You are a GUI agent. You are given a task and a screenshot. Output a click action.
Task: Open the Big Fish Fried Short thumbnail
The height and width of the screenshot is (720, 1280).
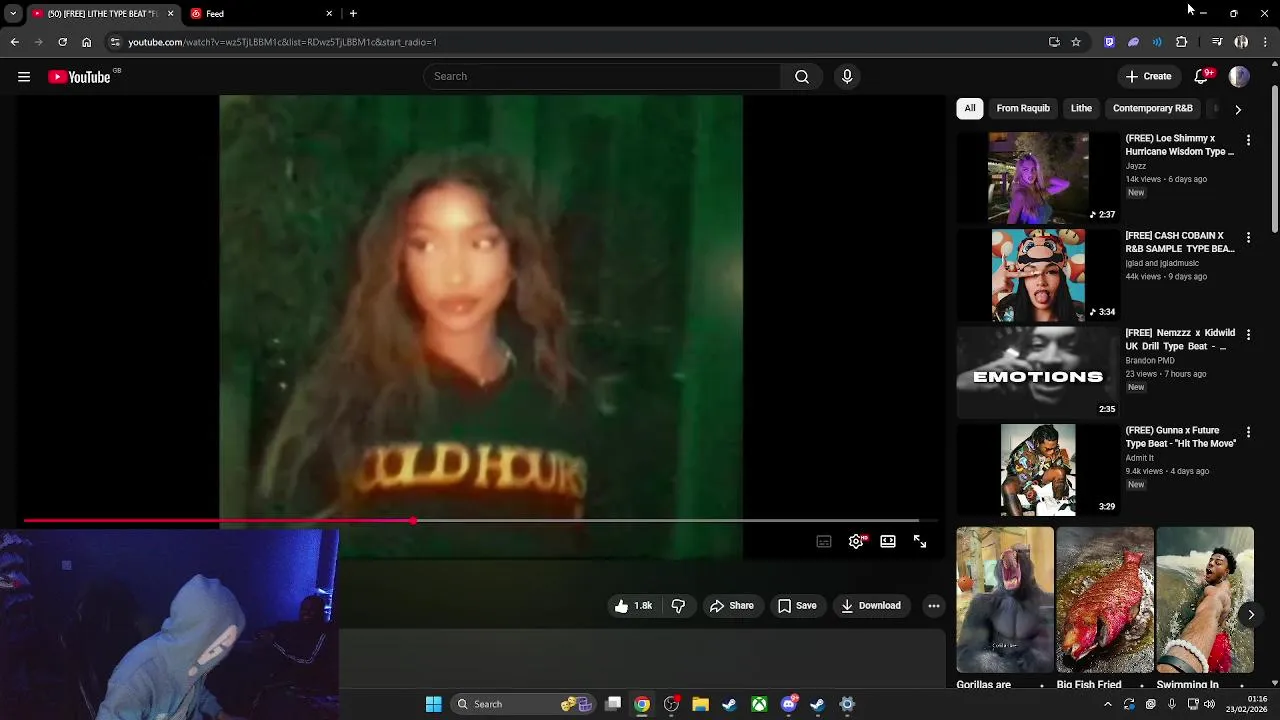tap(1105, 600)
